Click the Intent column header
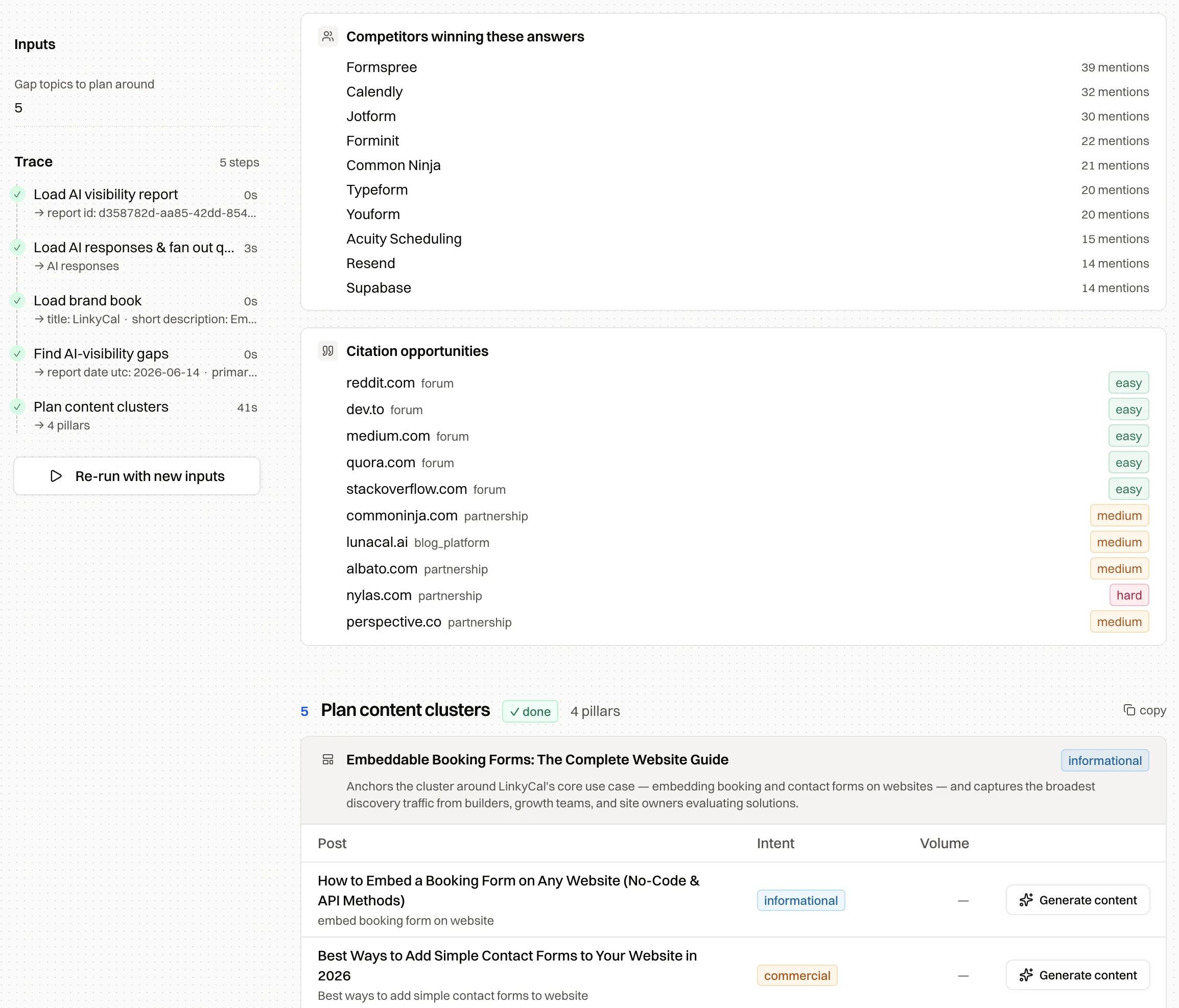1179x1008 pixels. (x=775, y=843)
